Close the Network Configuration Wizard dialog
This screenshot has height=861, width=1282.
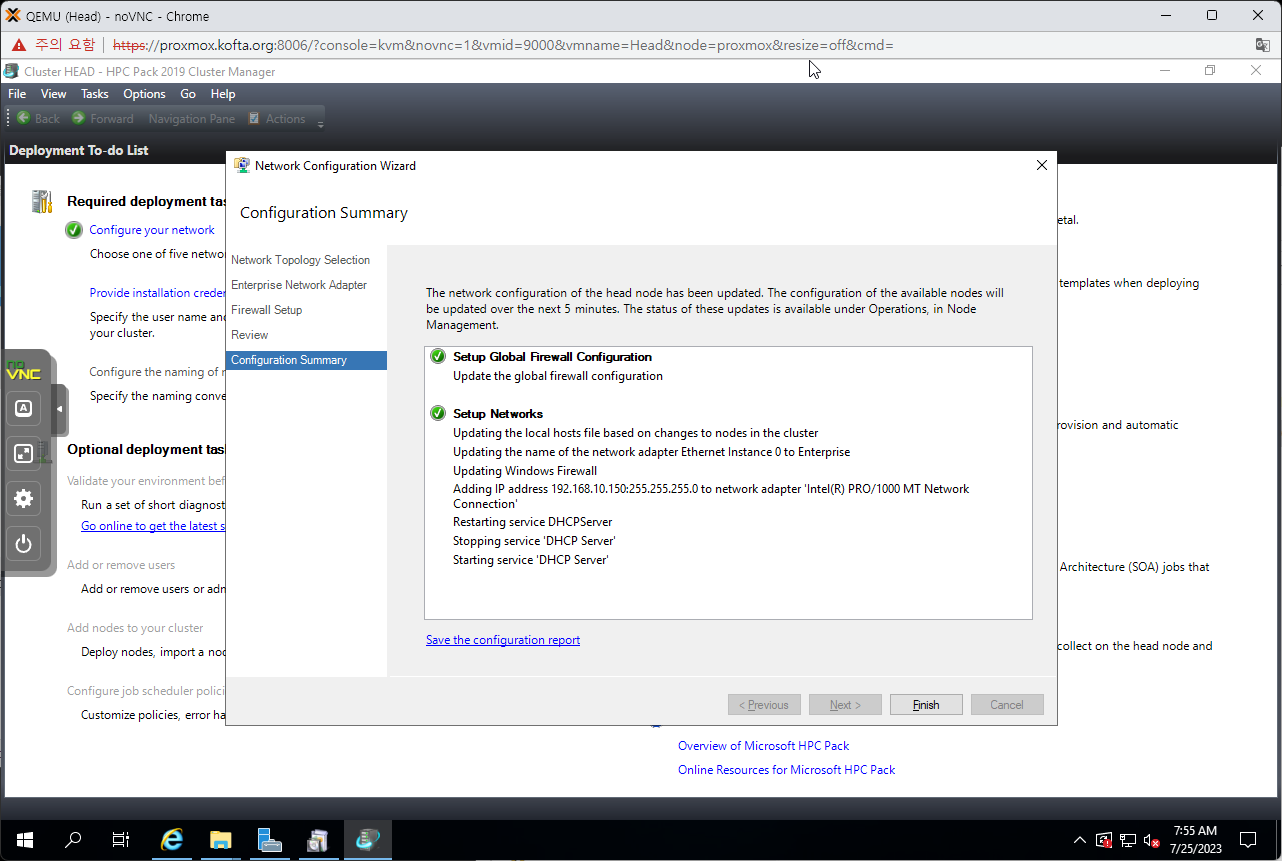tap(1041, 166)
